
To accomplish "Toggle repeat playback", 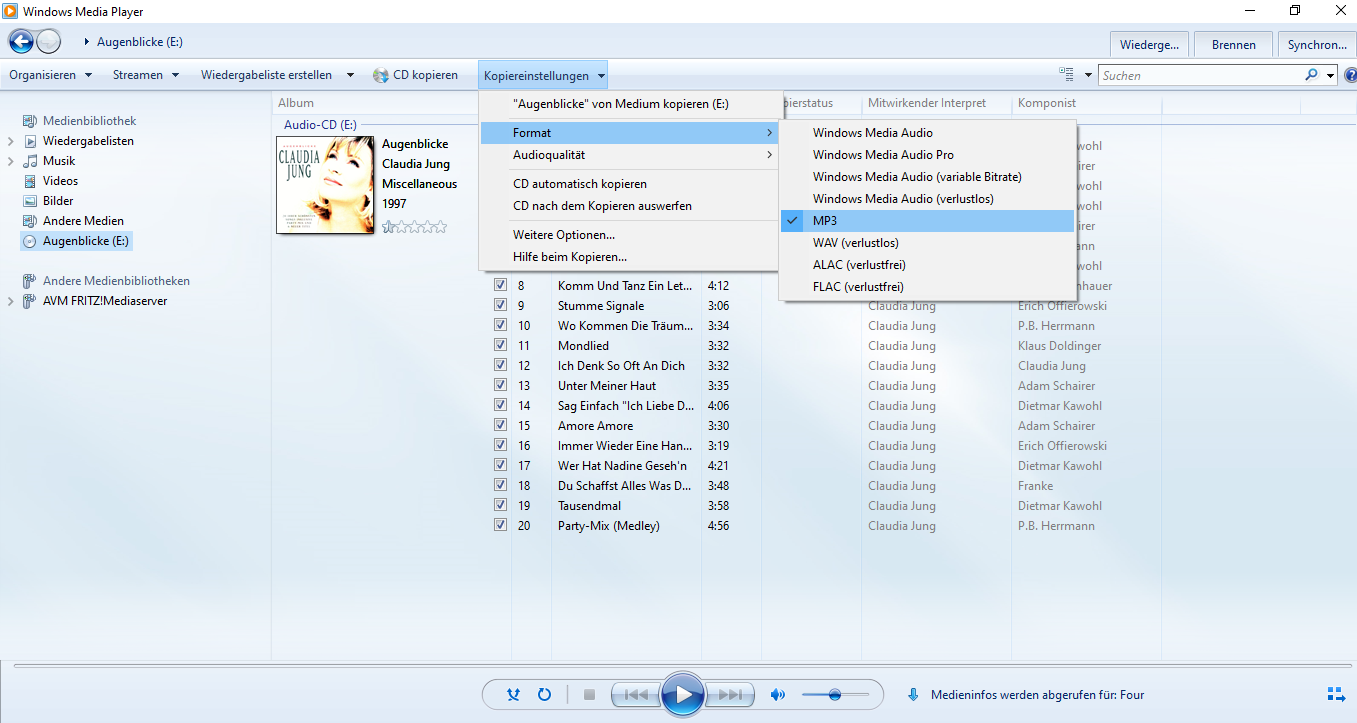I will coord(545,694).
